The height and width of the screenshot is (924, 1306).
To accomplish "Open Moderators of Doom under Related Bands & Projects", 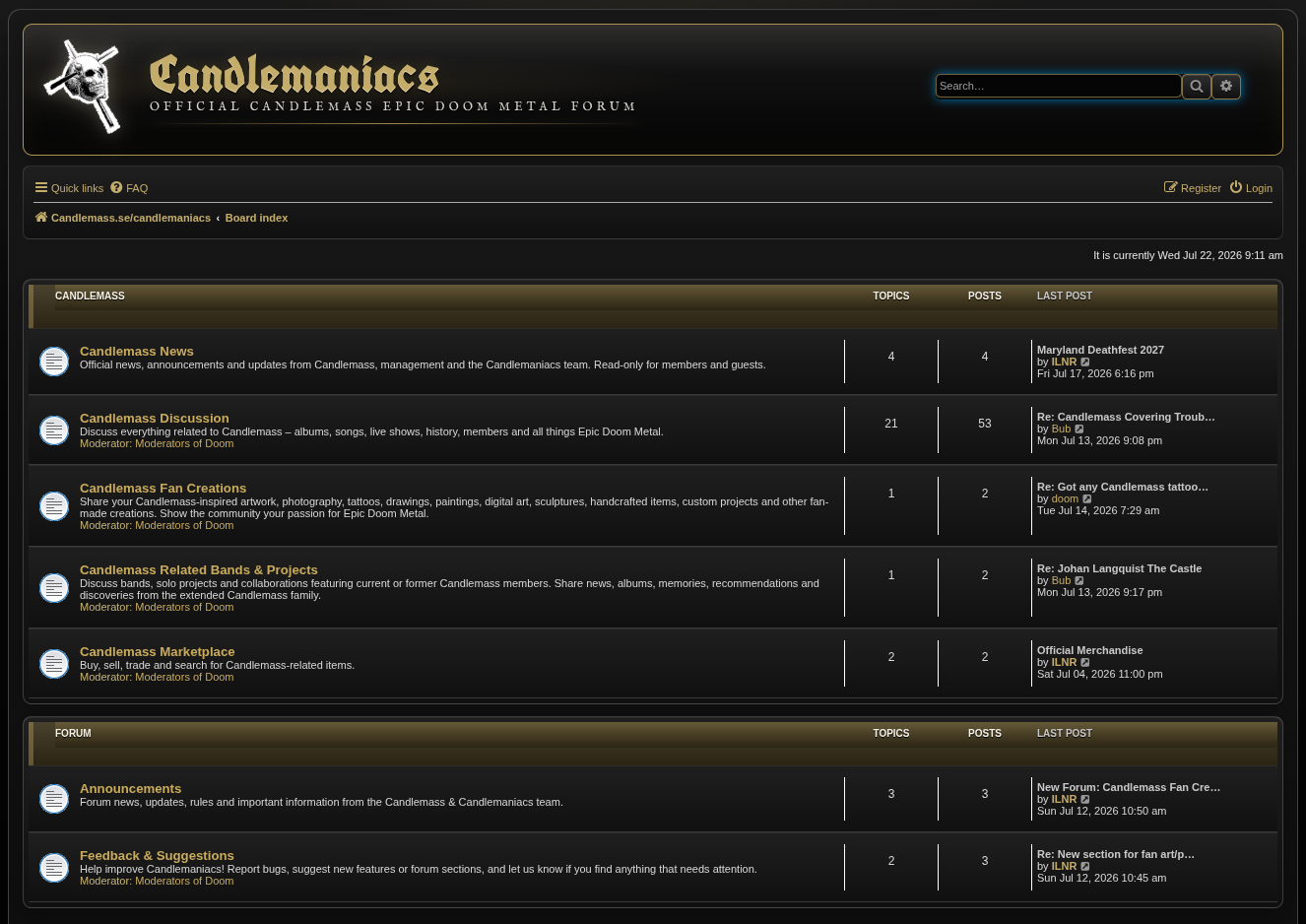I will pos(184,608).
